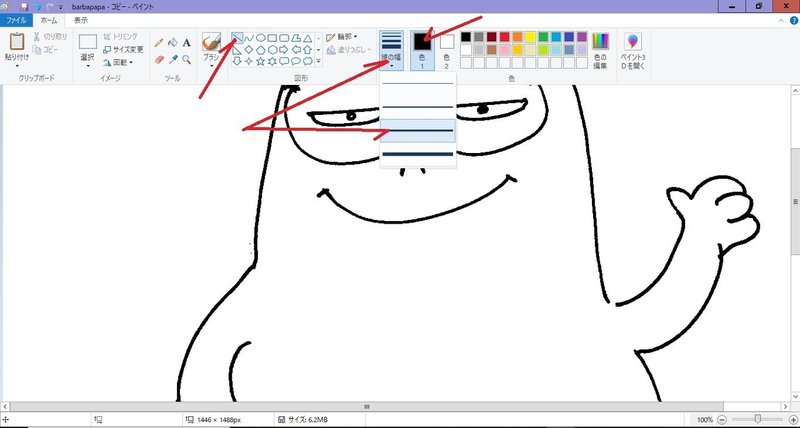Screen dimensions: 800x428
Task: Select the Oval callout shape
Action: tap(296, 61)
